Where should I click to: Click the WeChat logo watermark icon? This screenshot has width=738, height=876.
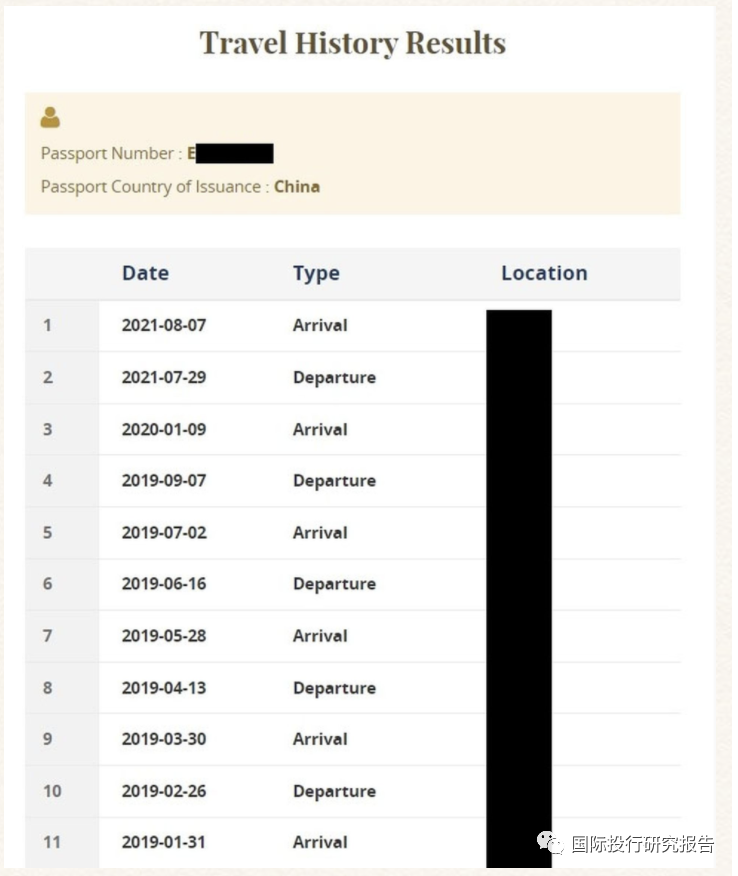click(x=550, y=842)
